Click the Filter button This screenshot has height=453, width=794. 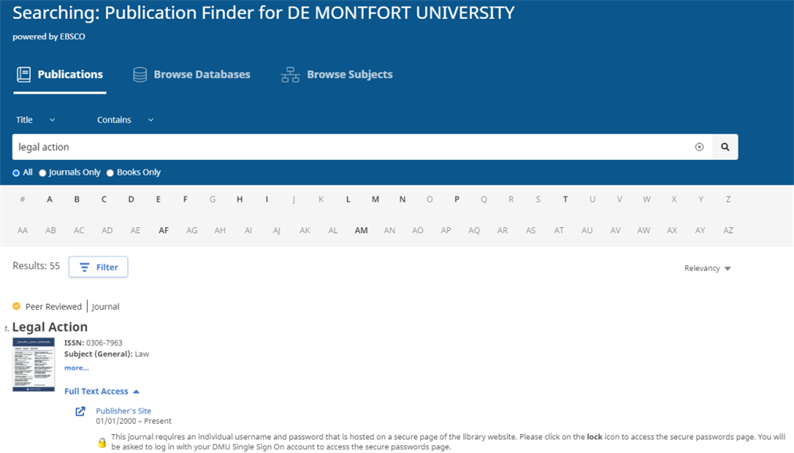[98, 267]
